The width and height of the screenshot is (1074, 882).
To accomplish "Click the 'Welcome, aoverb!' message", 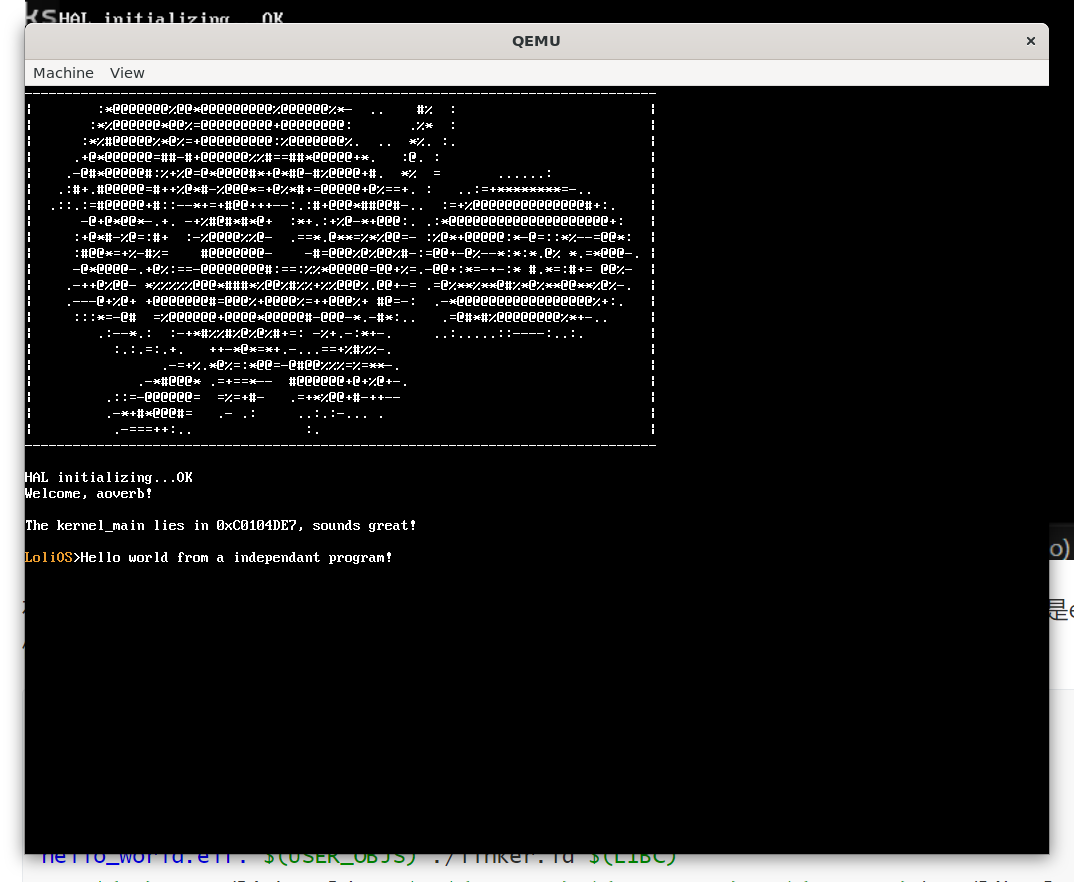I will click(x=88, y=493).
